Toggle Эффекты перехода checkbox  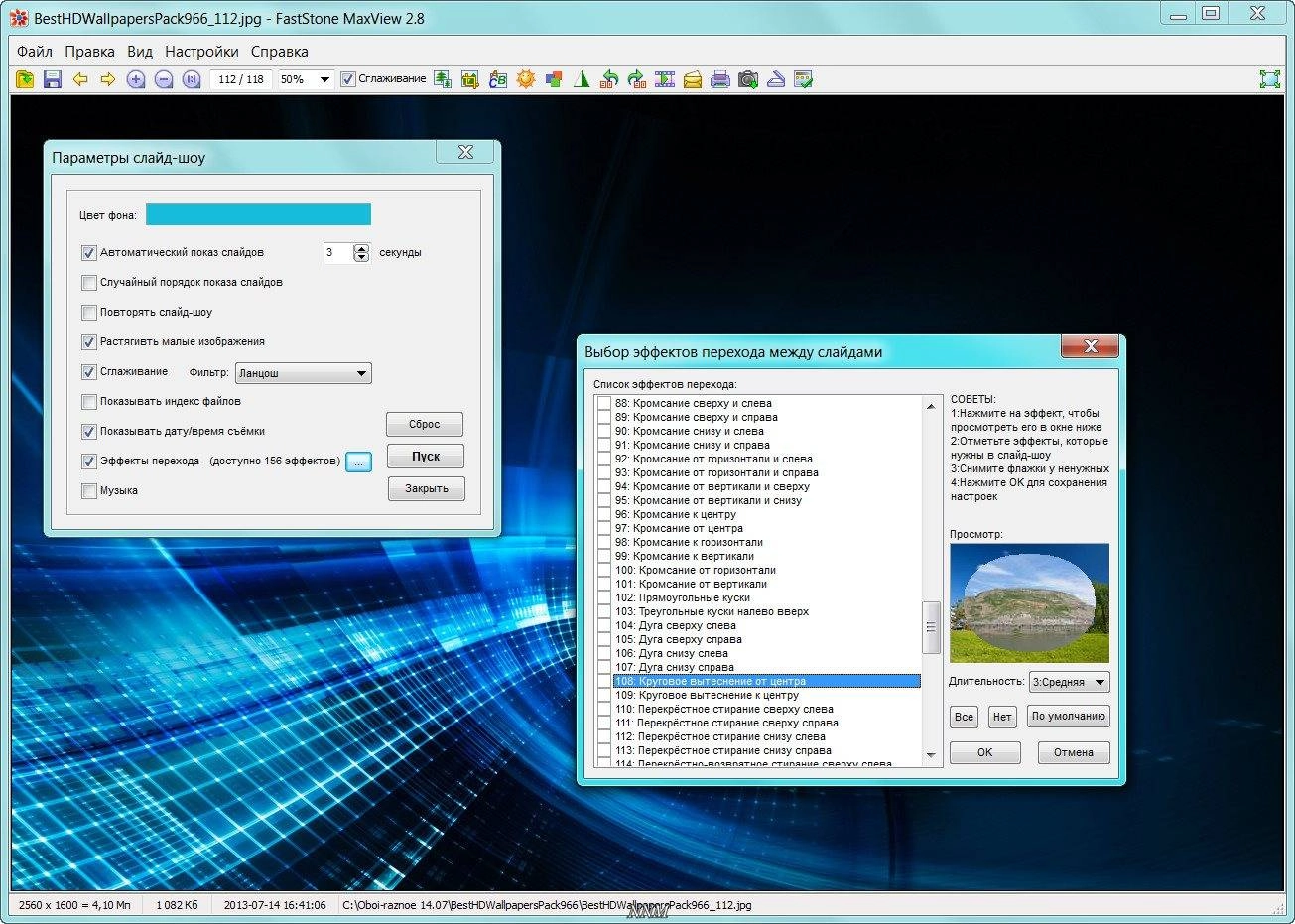point(88,462)
